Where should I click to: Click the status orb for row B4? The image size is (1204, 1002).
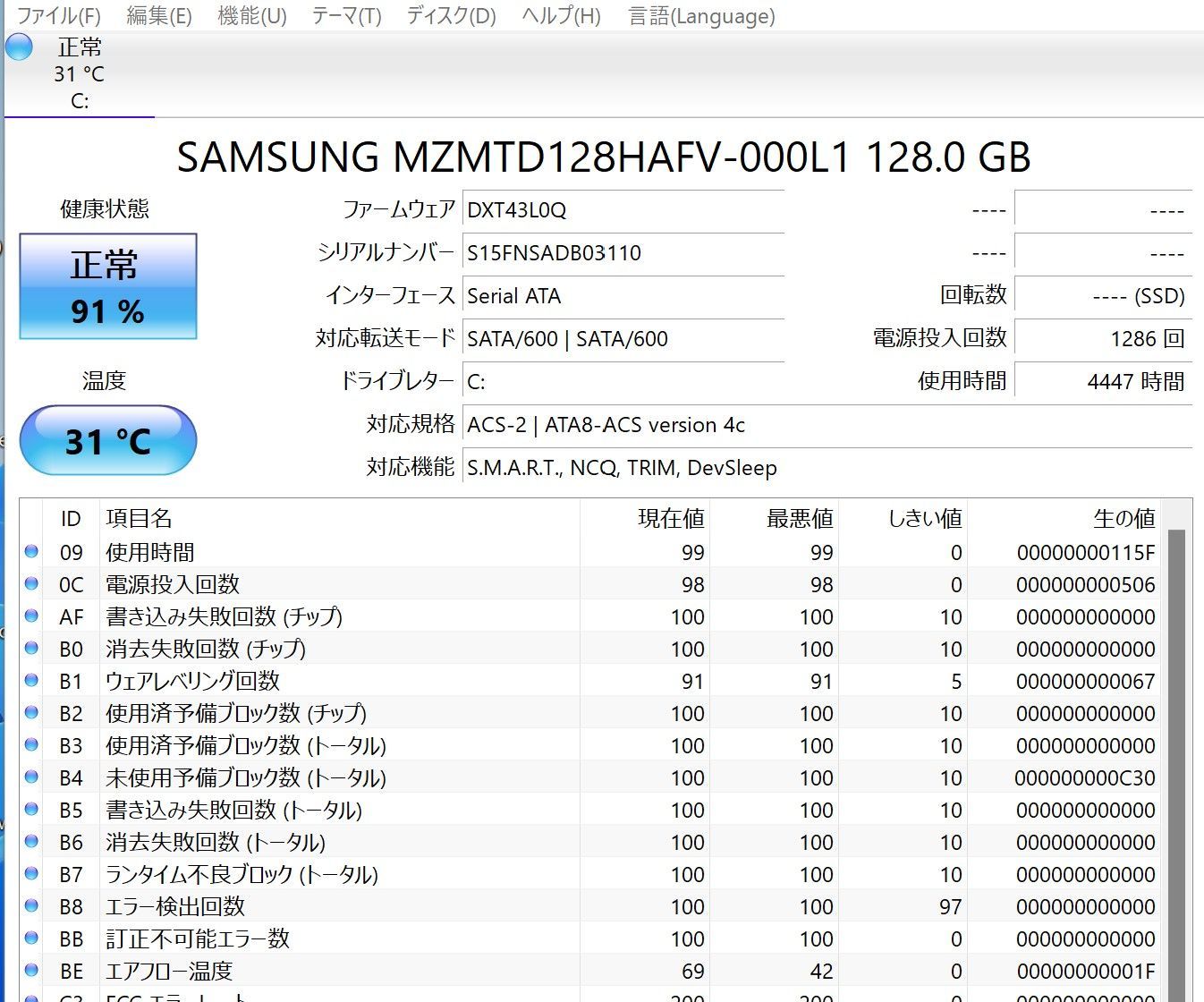(31, 777)
